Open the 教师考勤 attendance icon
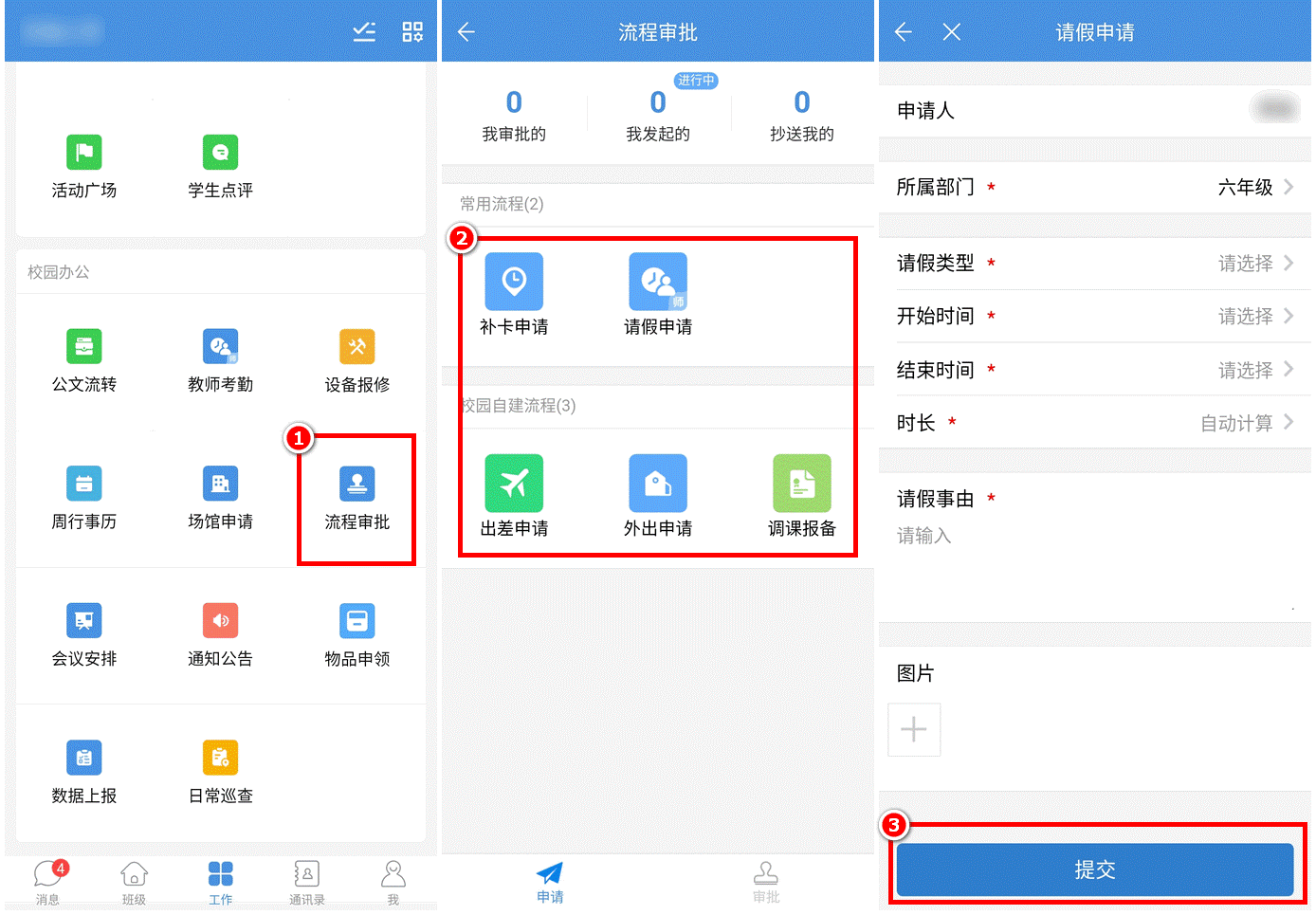Screen dimensions: 1316x915 (x=220, y=347)
